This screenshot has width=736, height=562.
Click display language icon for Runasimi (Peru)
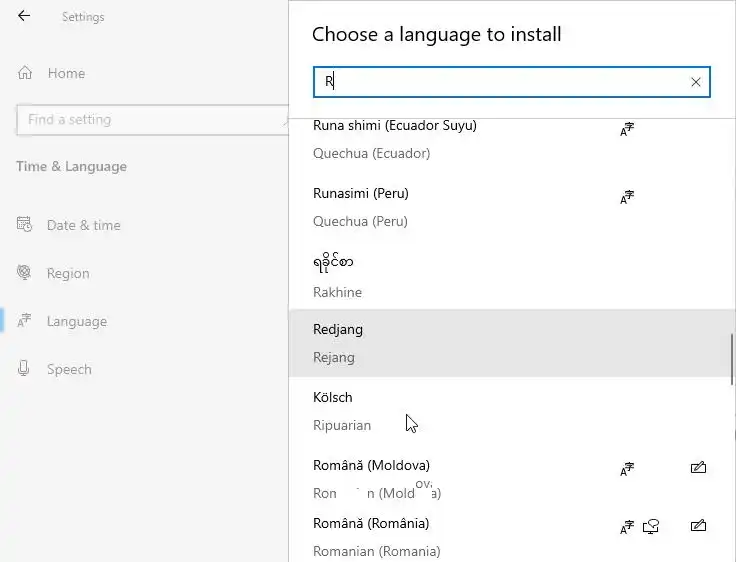[x=627, y=197]
